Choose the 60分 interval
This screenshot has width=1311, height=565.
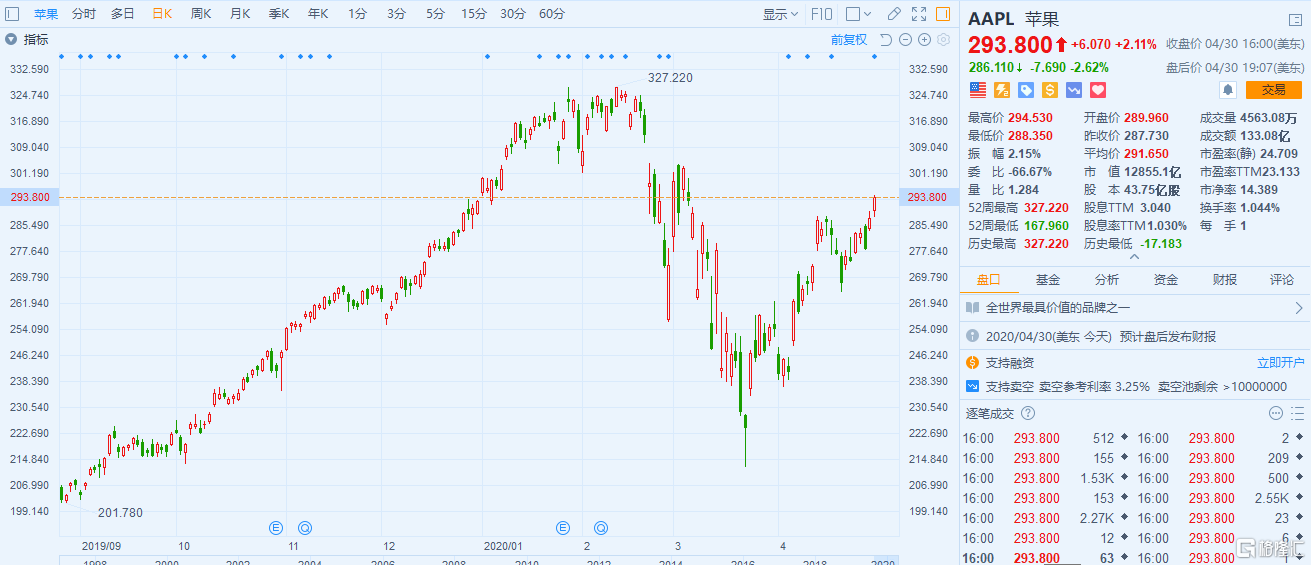pyautogui.click(x=552, y=14)
